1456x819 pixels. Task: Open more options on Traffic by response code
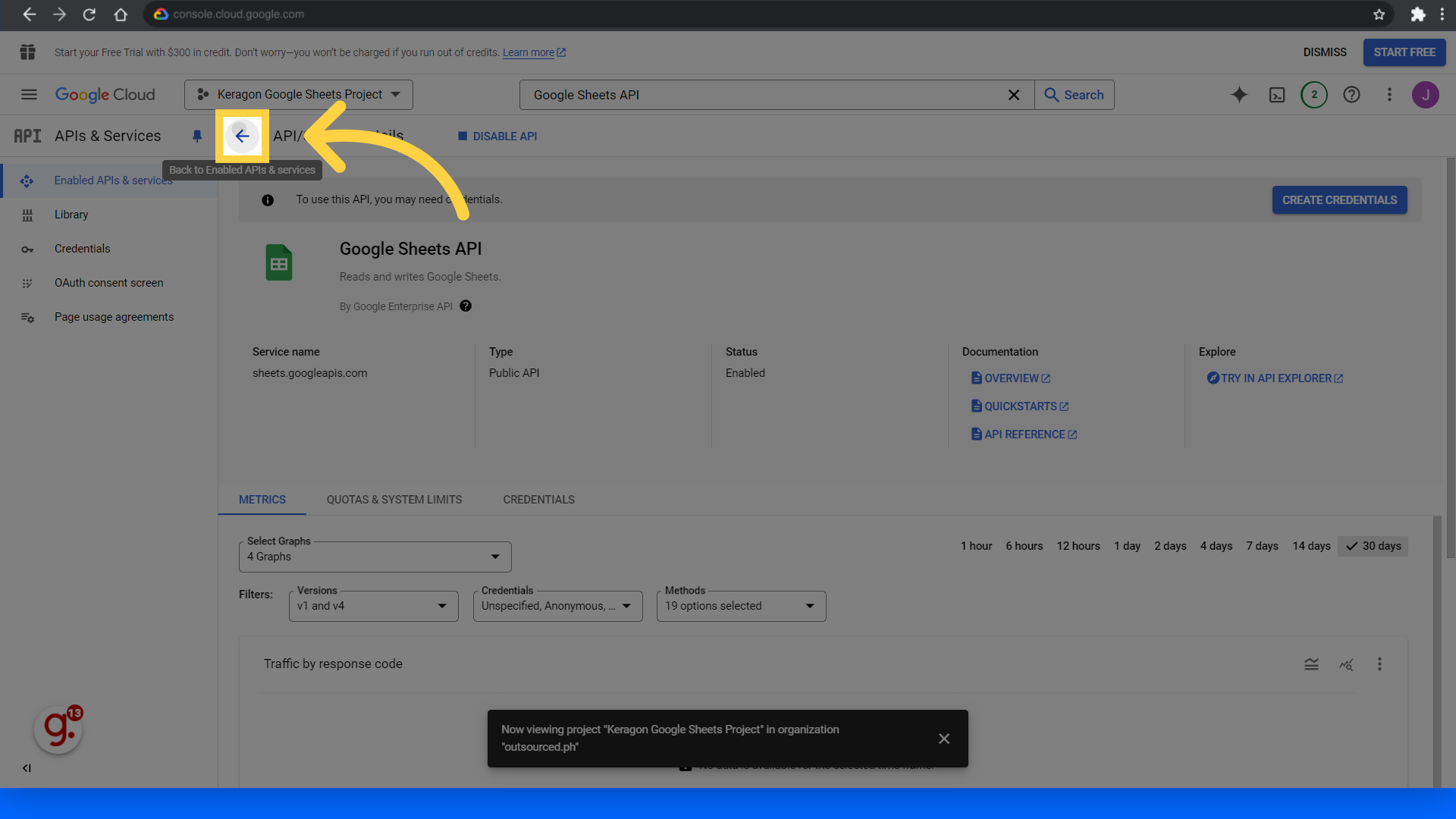(1379, 664)
